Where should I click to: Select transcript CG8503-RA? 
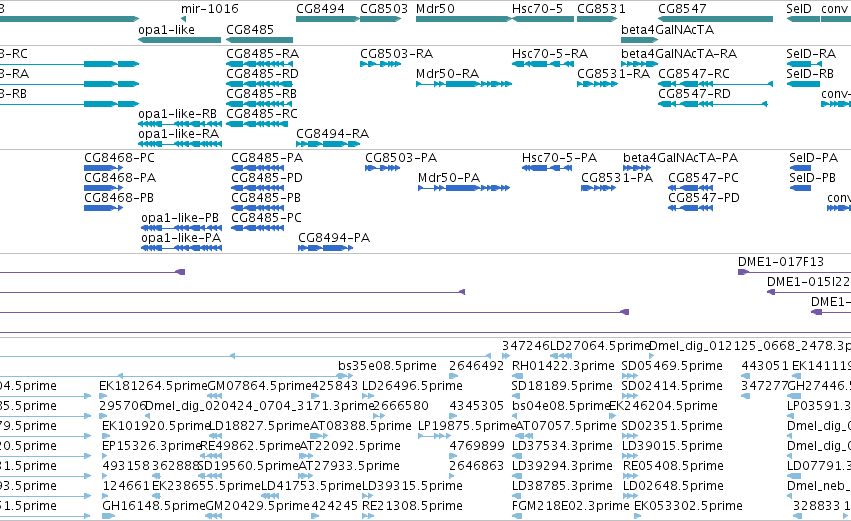click(380, 64)
